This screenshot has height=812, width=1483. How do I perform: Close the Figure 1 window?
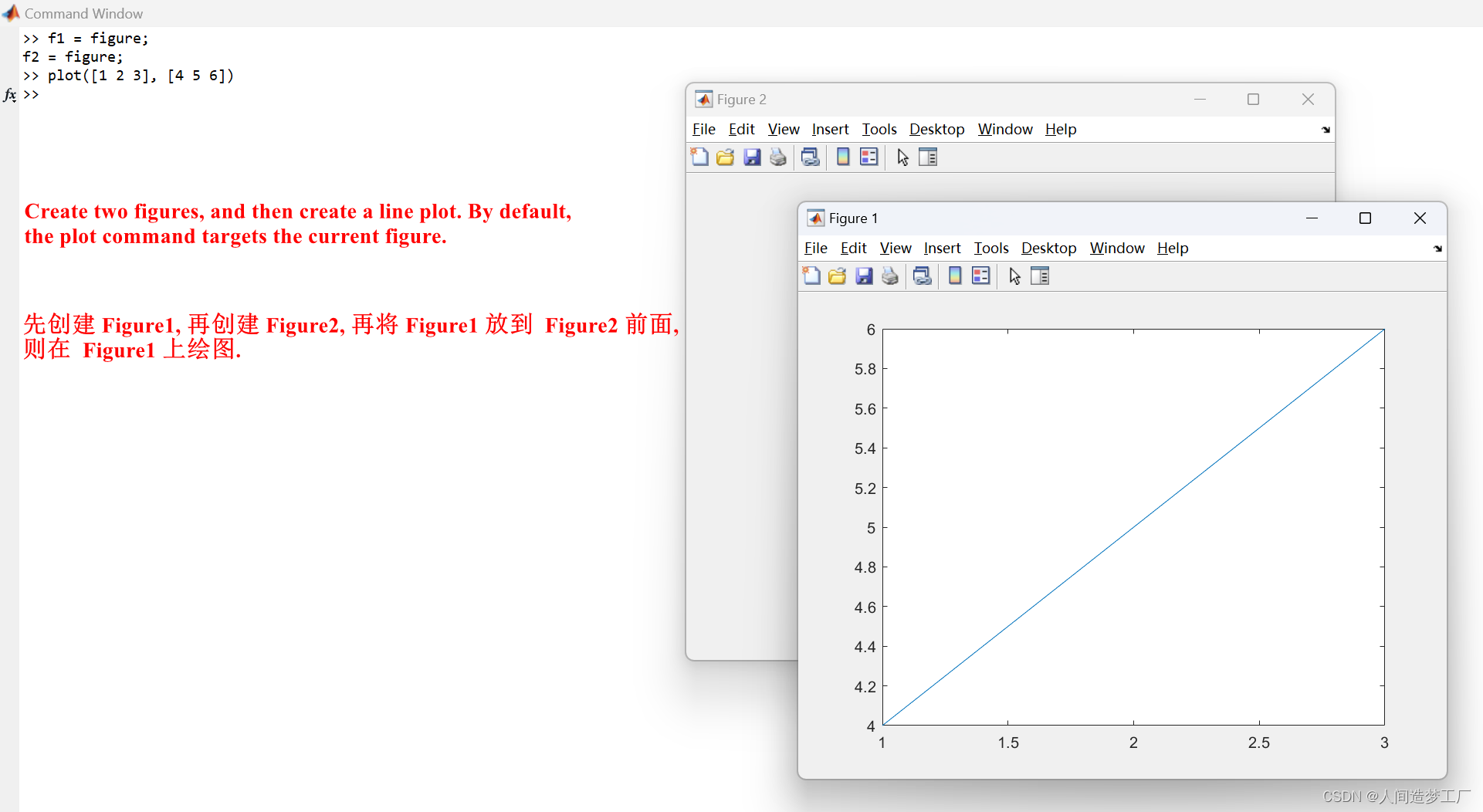coord(1420,218)
